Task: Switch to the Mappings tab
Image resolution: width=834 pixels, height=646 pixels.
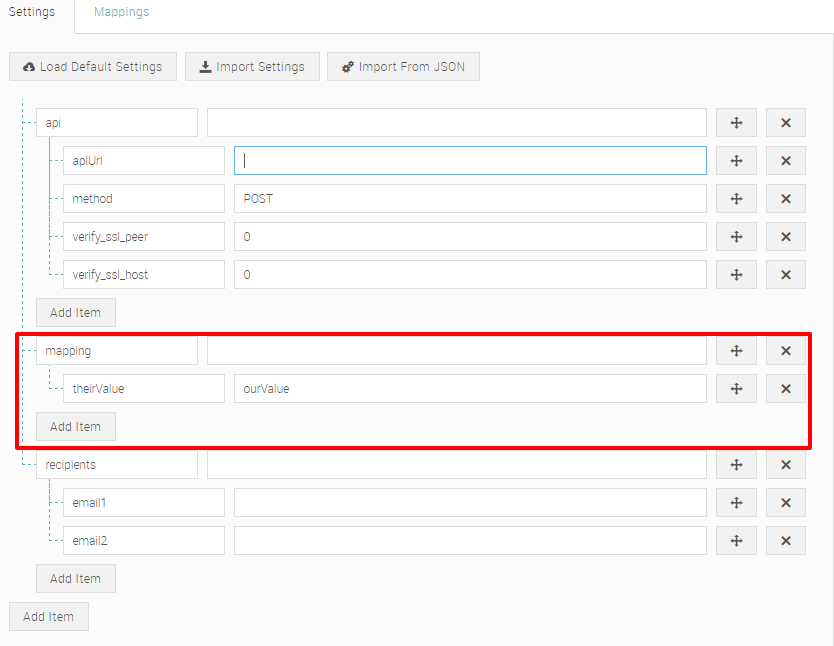Action: pyautogui.click(x=121, y=12)
